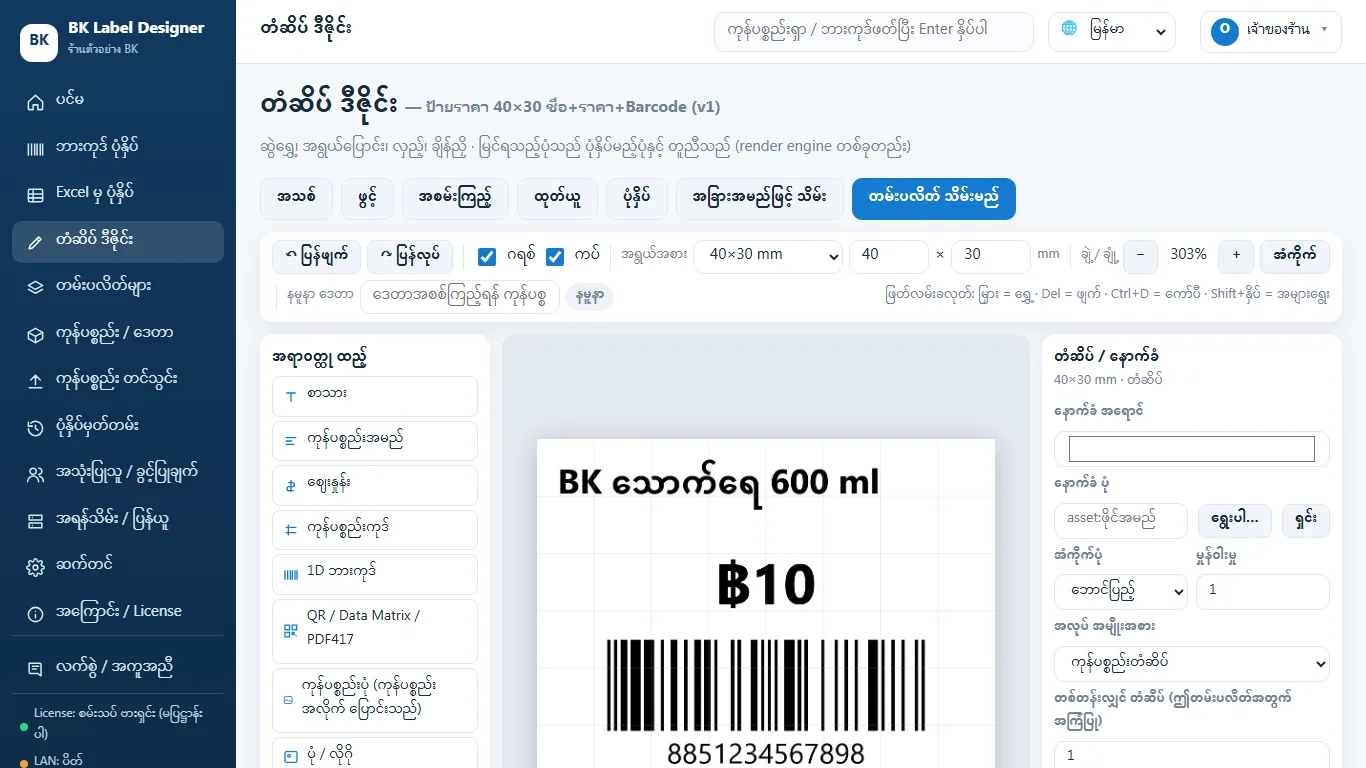
Task: Click the ရွေးပါ... browse image button
Action: [x=1234, y=520]
